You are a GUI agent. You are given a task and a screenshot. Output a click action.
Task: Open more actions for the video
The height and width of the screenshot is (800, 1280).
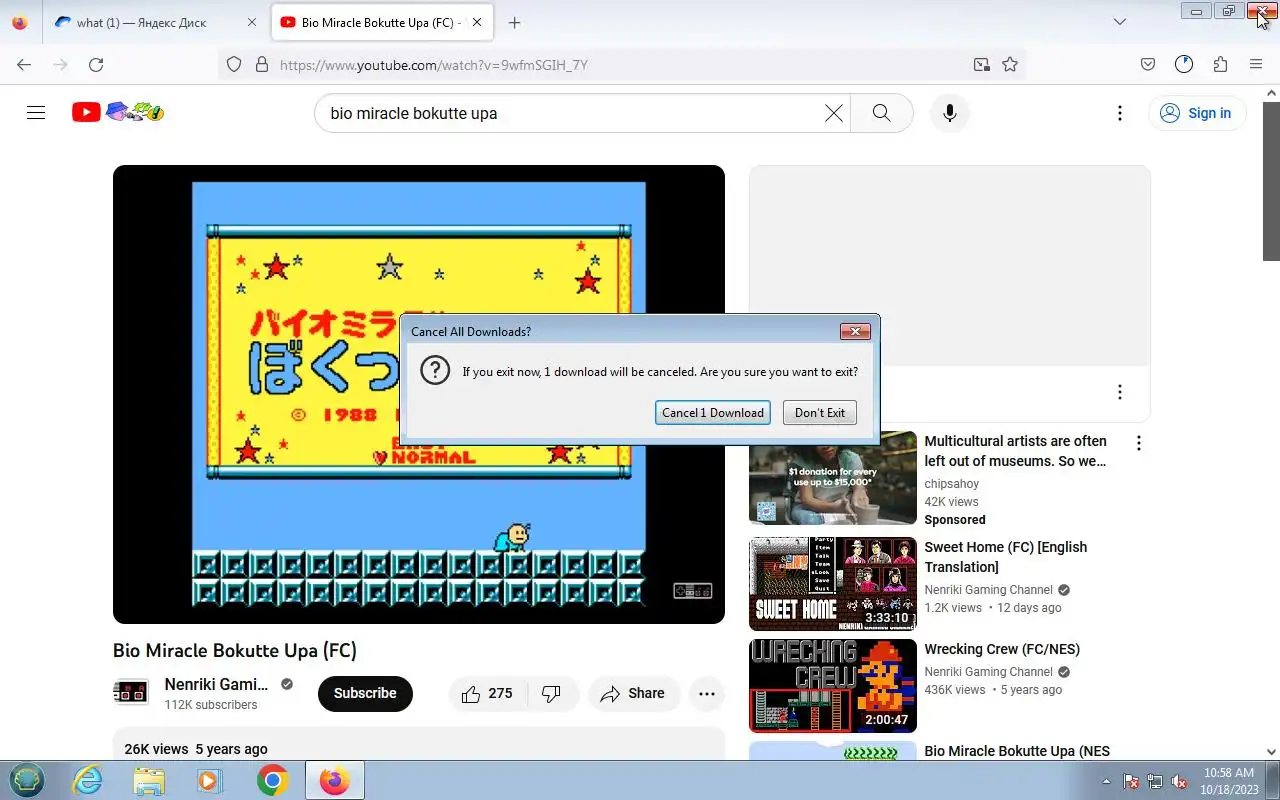tap(707, 693)
